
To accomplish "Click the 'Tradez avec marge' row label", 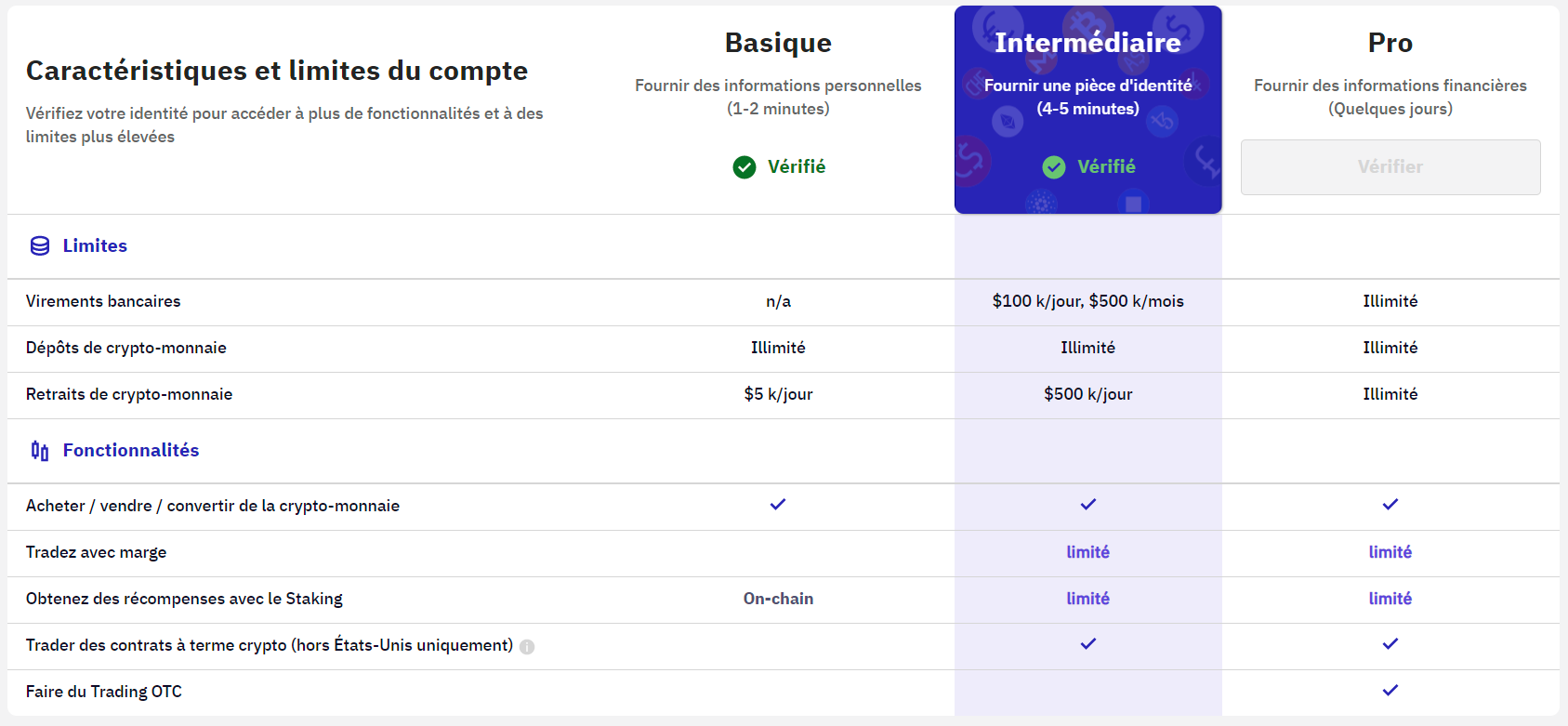I will [97, 552].
